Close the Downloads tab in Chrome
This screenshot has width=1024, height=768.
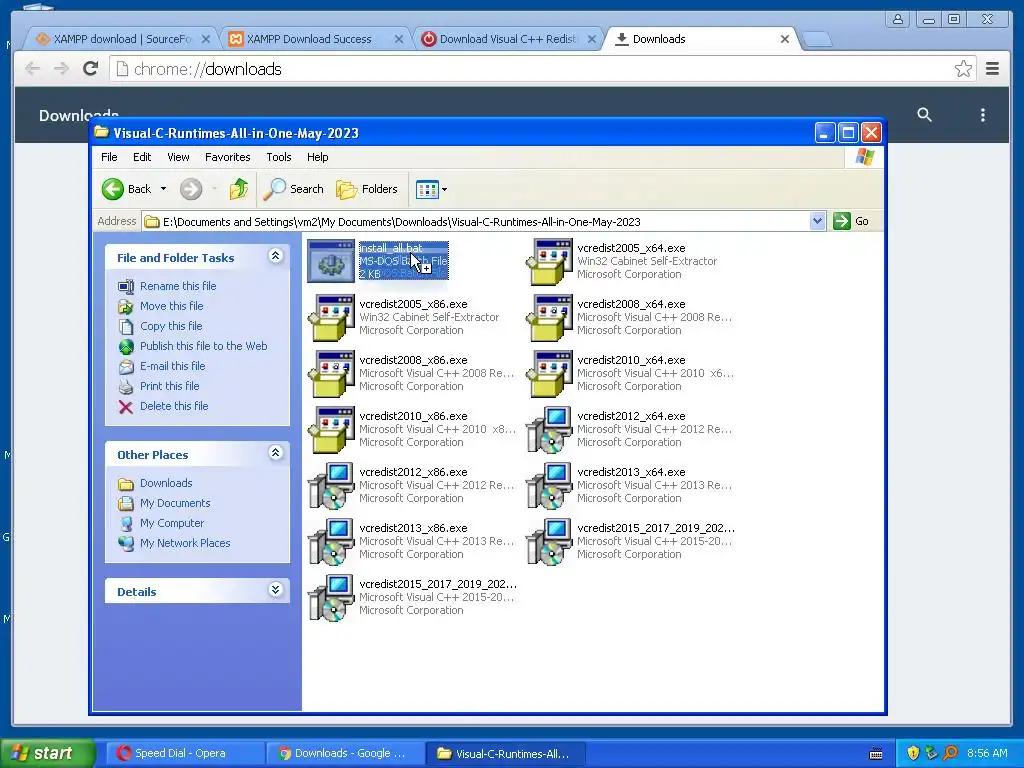[x=785, y=39]
